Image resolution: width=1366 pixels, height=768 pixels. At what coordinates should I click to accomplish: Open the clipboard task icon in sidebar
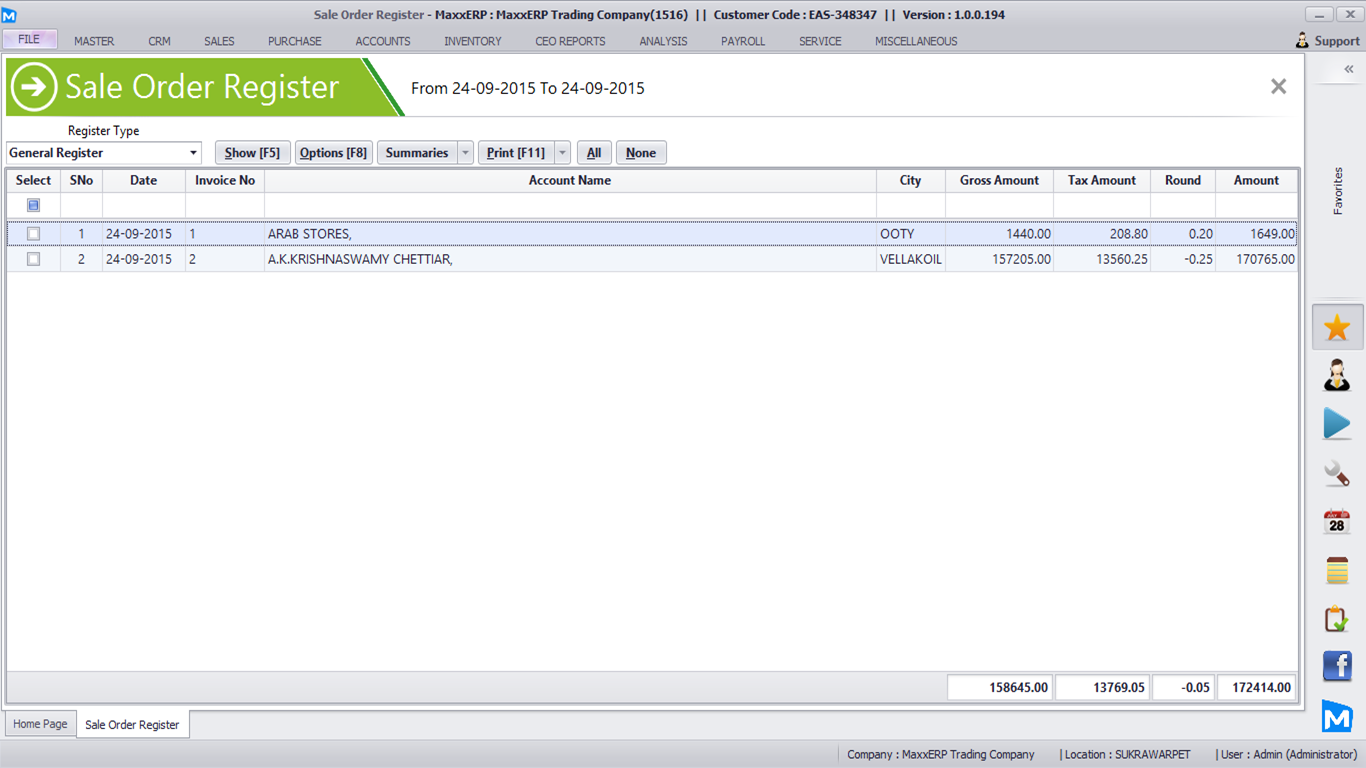point(1337,619)
